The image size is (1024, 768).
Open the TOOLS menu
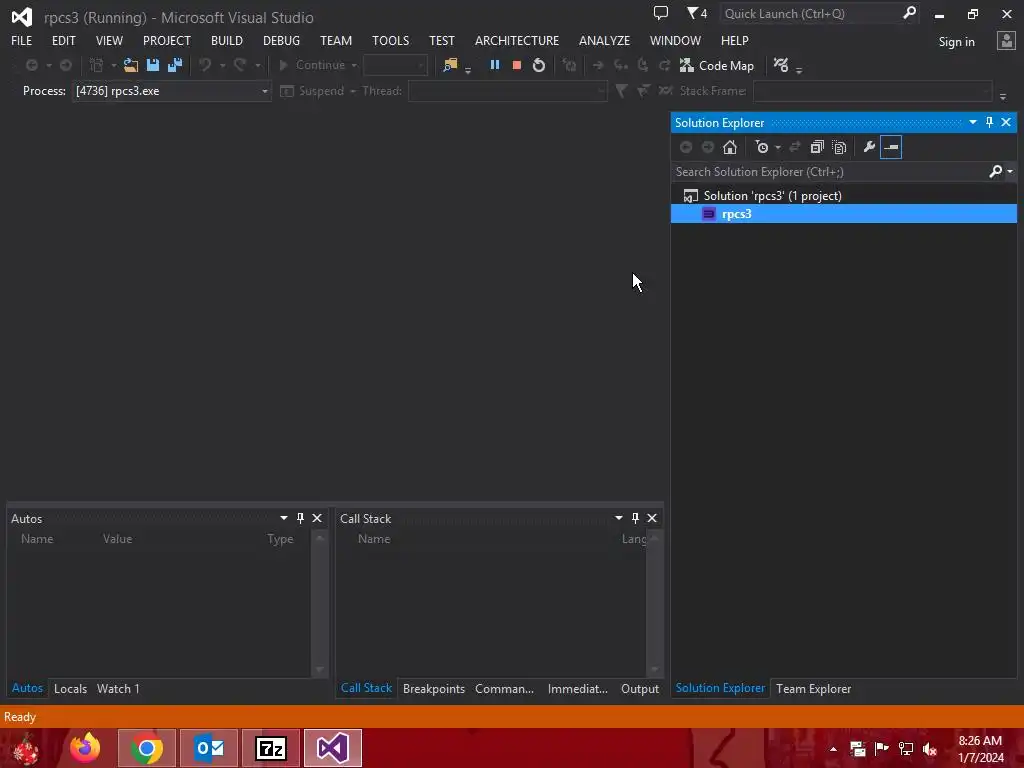click(x=391, y=40)
